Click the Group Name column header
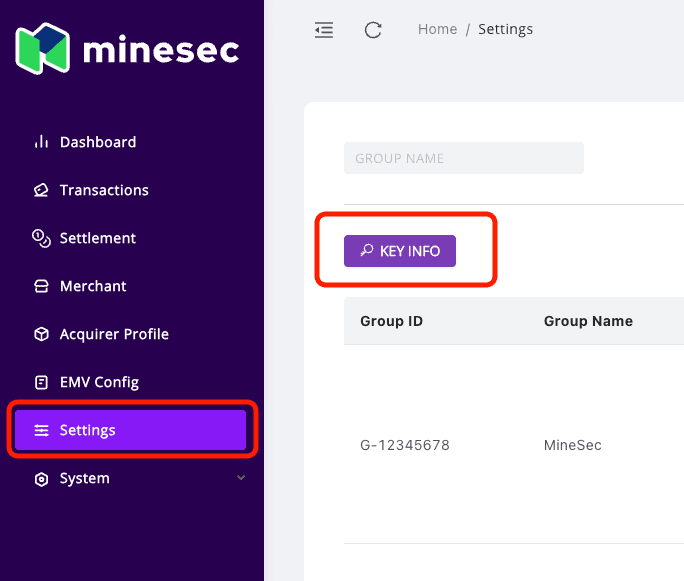The width and height of the screenshot is (684, 581). click(588, 321)
